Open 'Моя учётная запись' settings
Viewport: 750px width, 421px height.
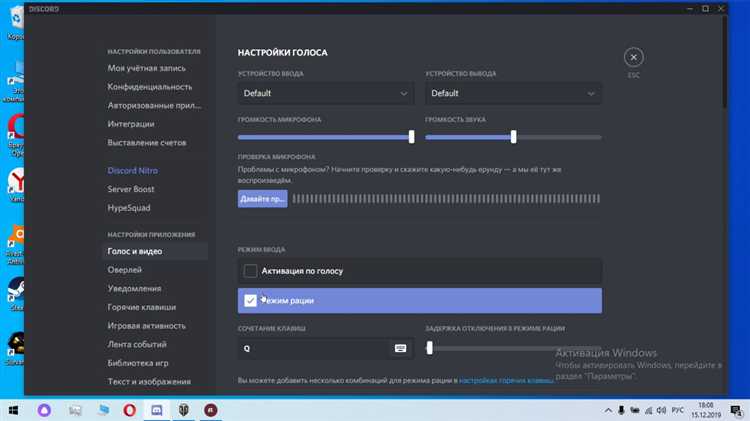pyautogui.click(x=146, y=68)
